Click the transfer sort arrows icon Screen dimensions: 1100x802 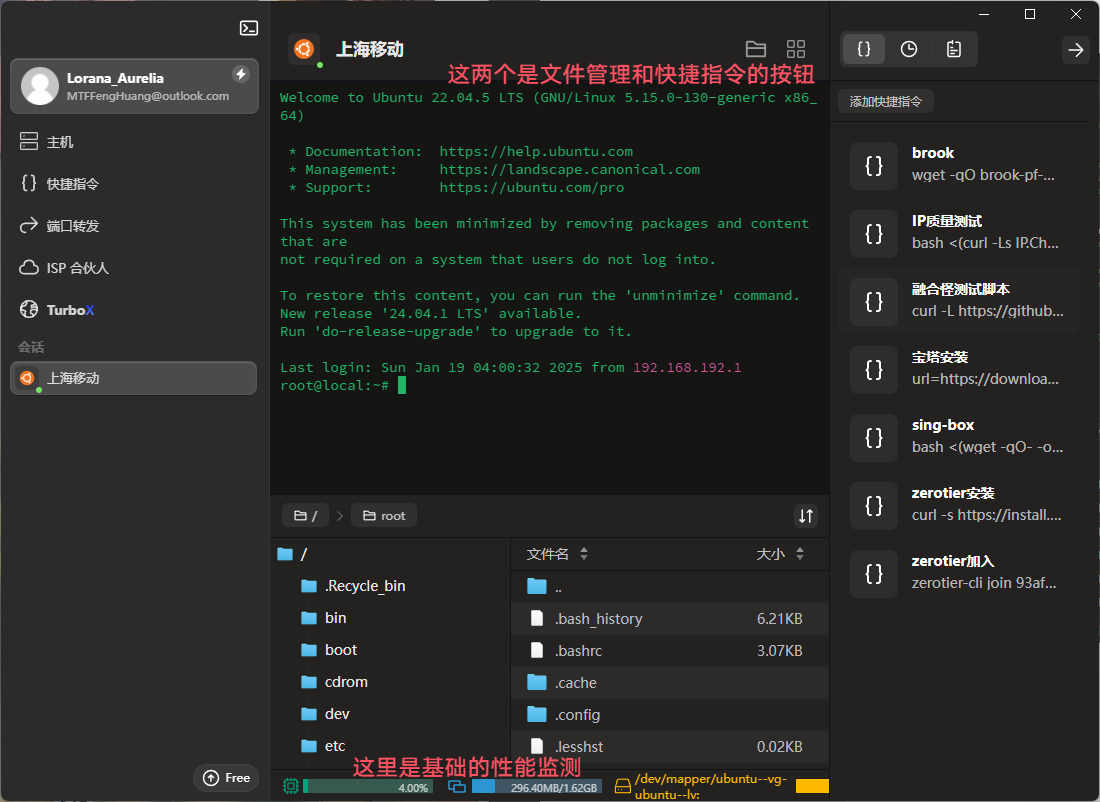(x=805, y=516)
